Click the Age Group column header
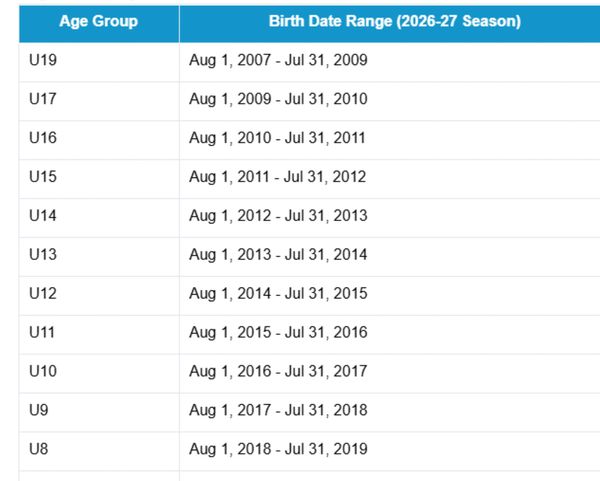This screenshot has width=600, height=481. (98, 21)
